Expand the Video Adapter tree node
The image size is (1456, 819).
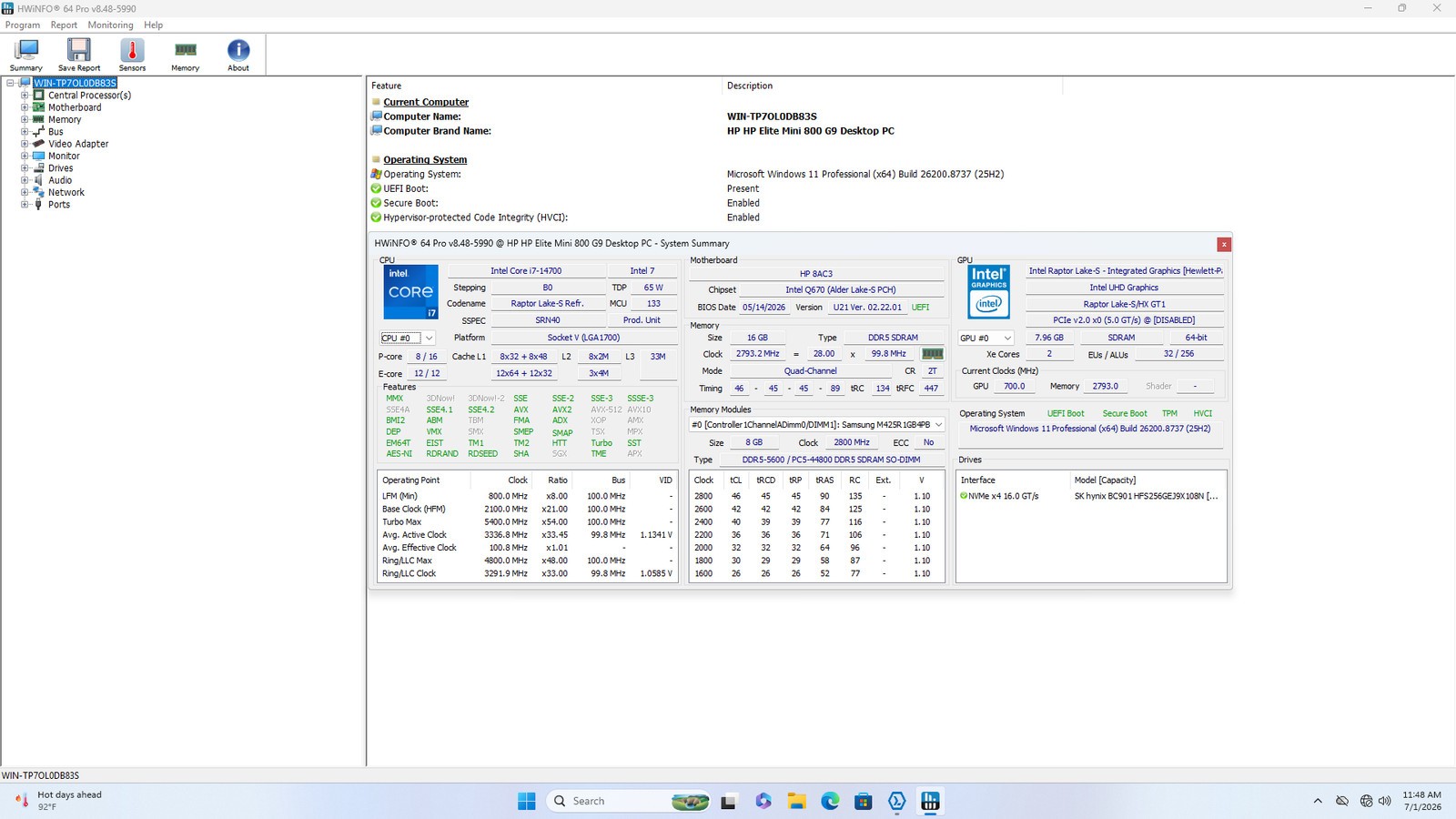[25, 144]
